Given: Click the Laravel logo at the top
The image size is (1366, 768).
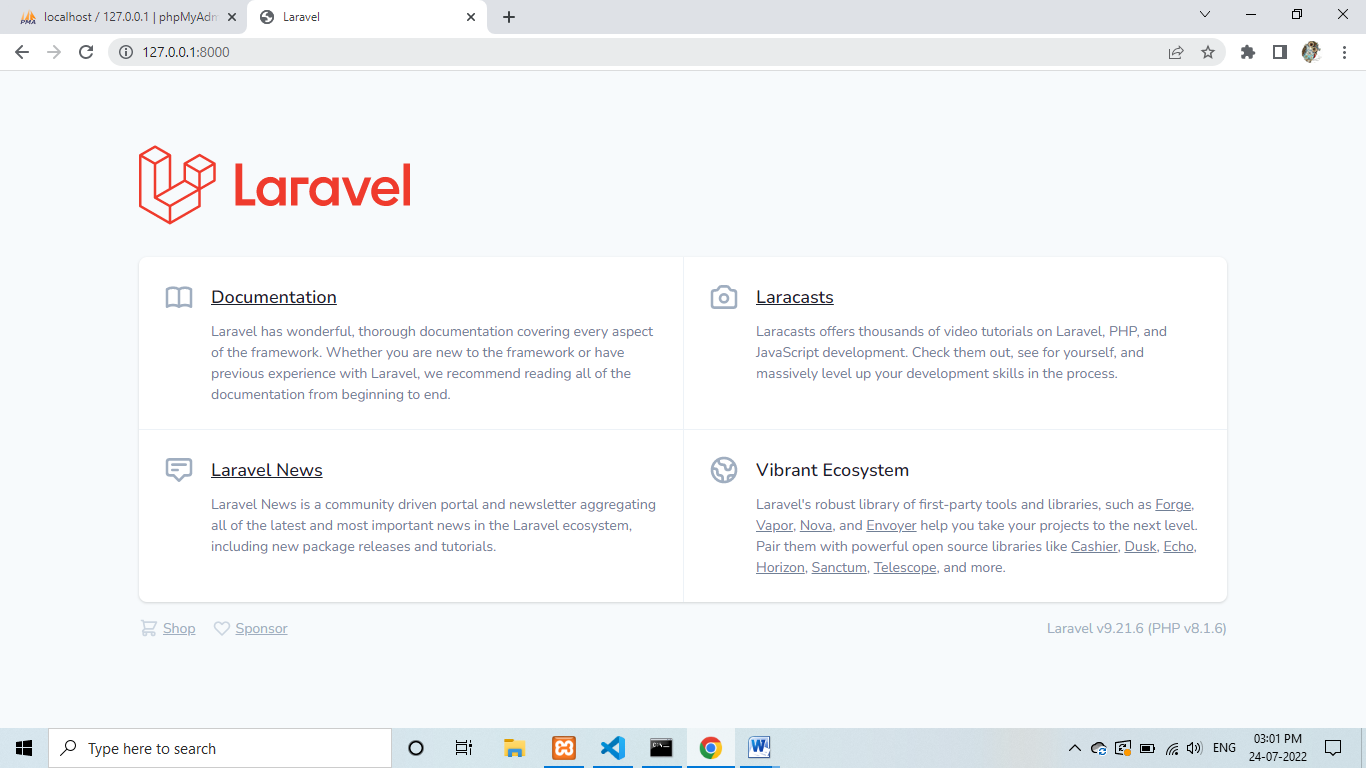Looking at the screenshot, I should (x=275, y=185).
